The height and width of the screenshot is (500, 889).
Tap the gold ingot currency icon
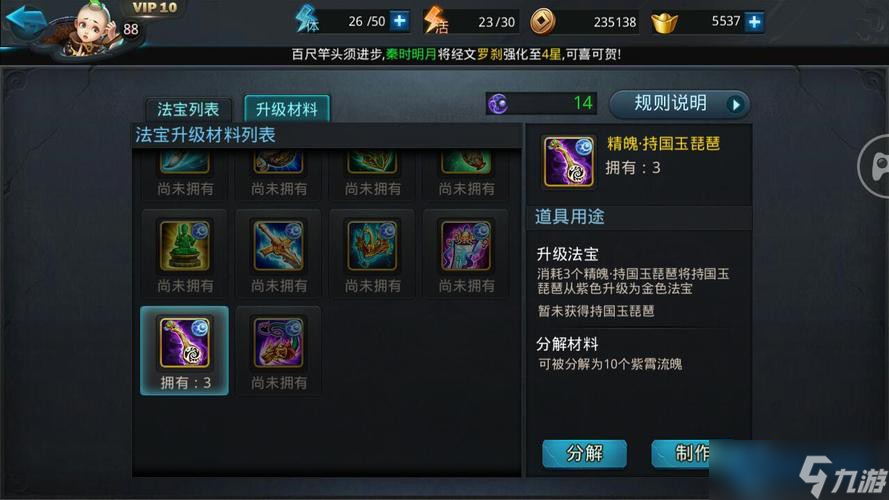[664, 23]
